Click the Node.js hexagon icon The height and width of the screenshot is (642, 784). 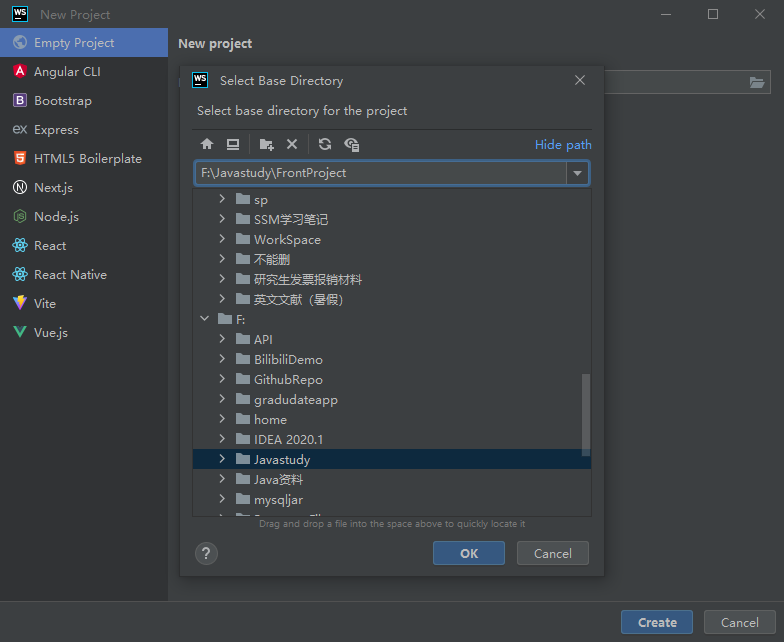20,216
